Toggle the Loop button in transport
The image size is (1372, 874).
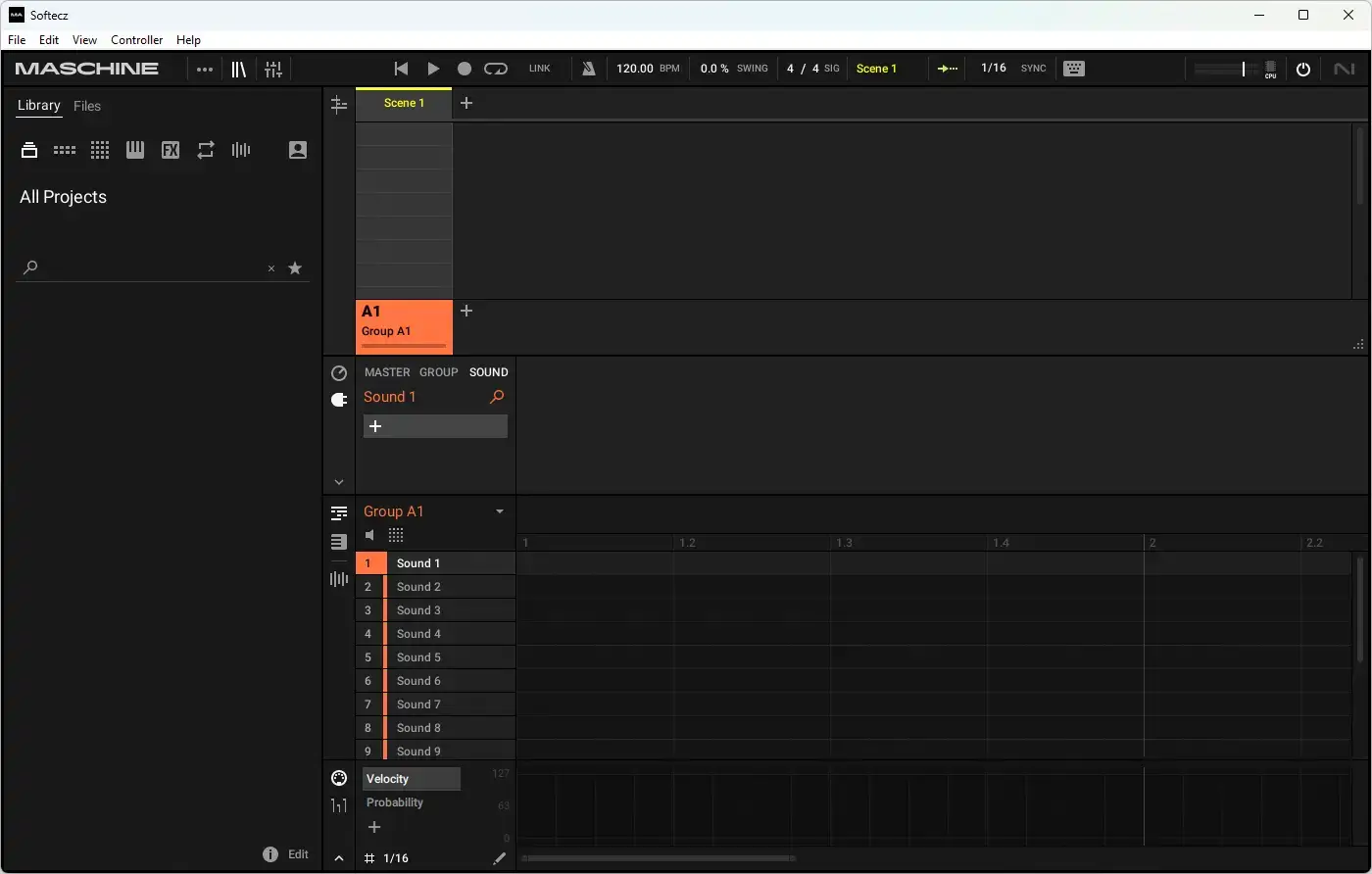tap(496, 69)
